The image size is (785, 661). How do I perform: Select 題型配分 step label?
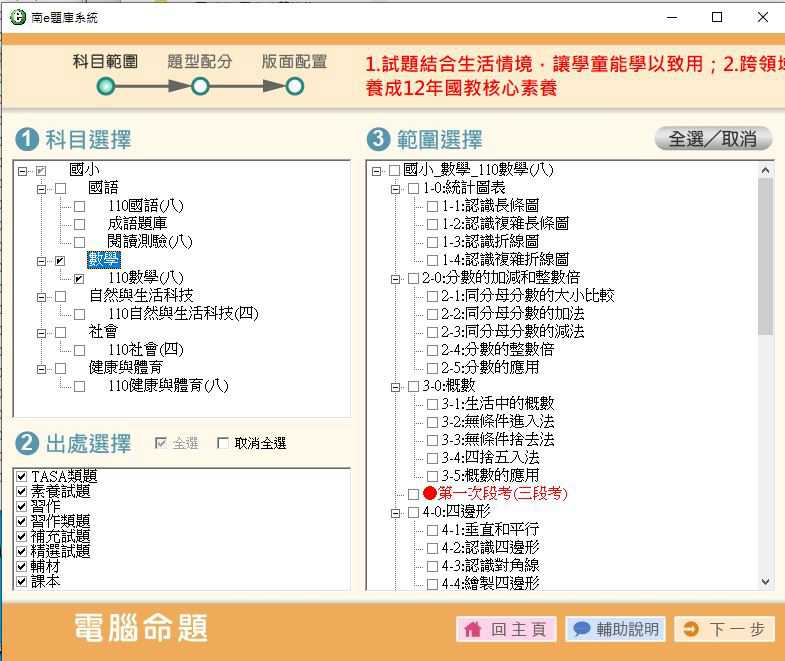pyautogui.click(x=200, y=62)
